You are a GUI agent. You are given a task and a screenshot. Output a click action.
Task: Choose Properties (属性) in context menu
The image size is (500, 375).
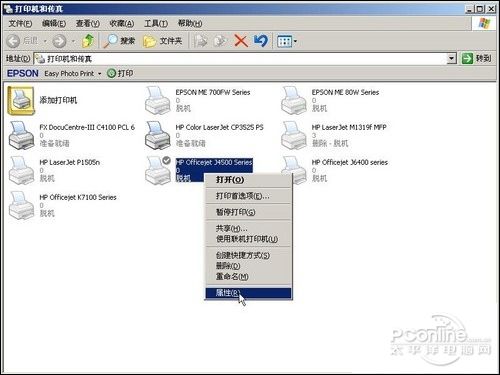248,293
